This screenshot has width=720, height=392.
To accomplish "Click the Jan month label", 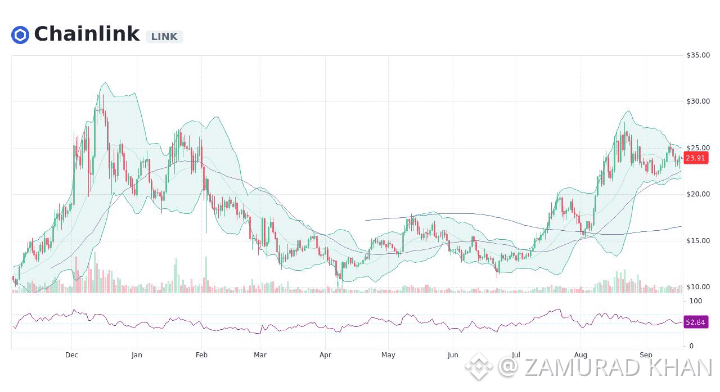I will coord(136,355).
